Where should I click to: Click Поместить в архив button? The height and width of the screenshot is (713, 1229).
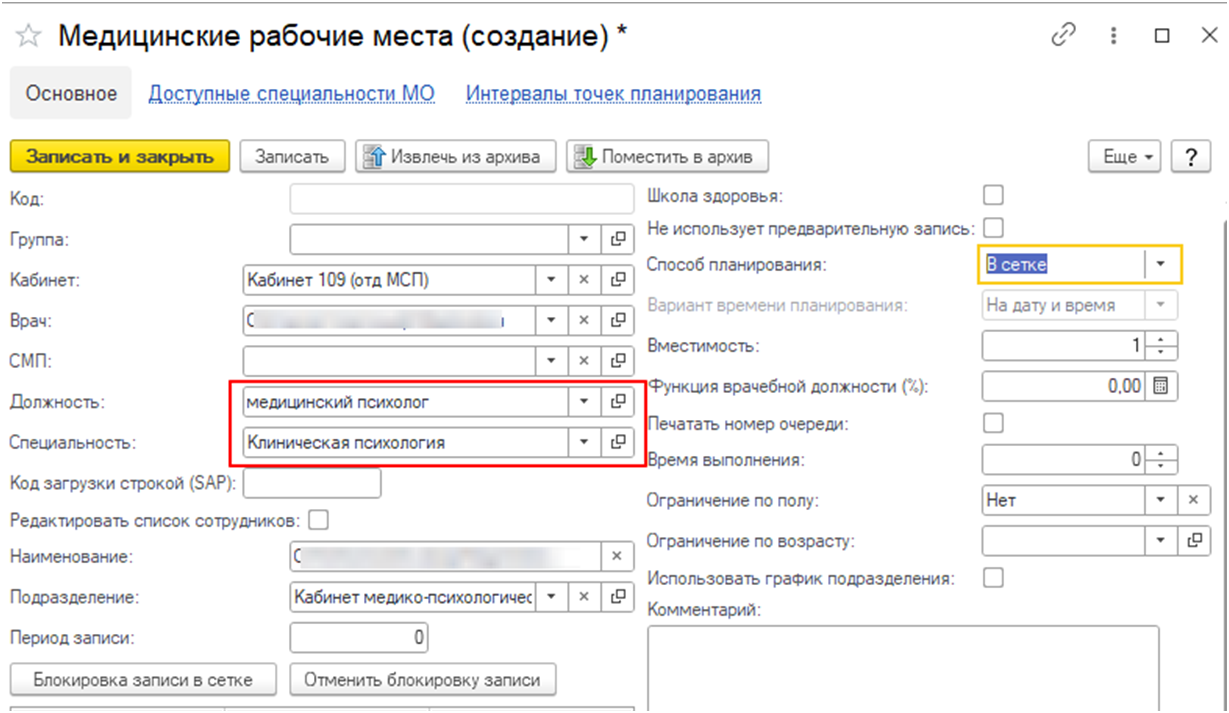pyautogui.click(x=667, y=157)
